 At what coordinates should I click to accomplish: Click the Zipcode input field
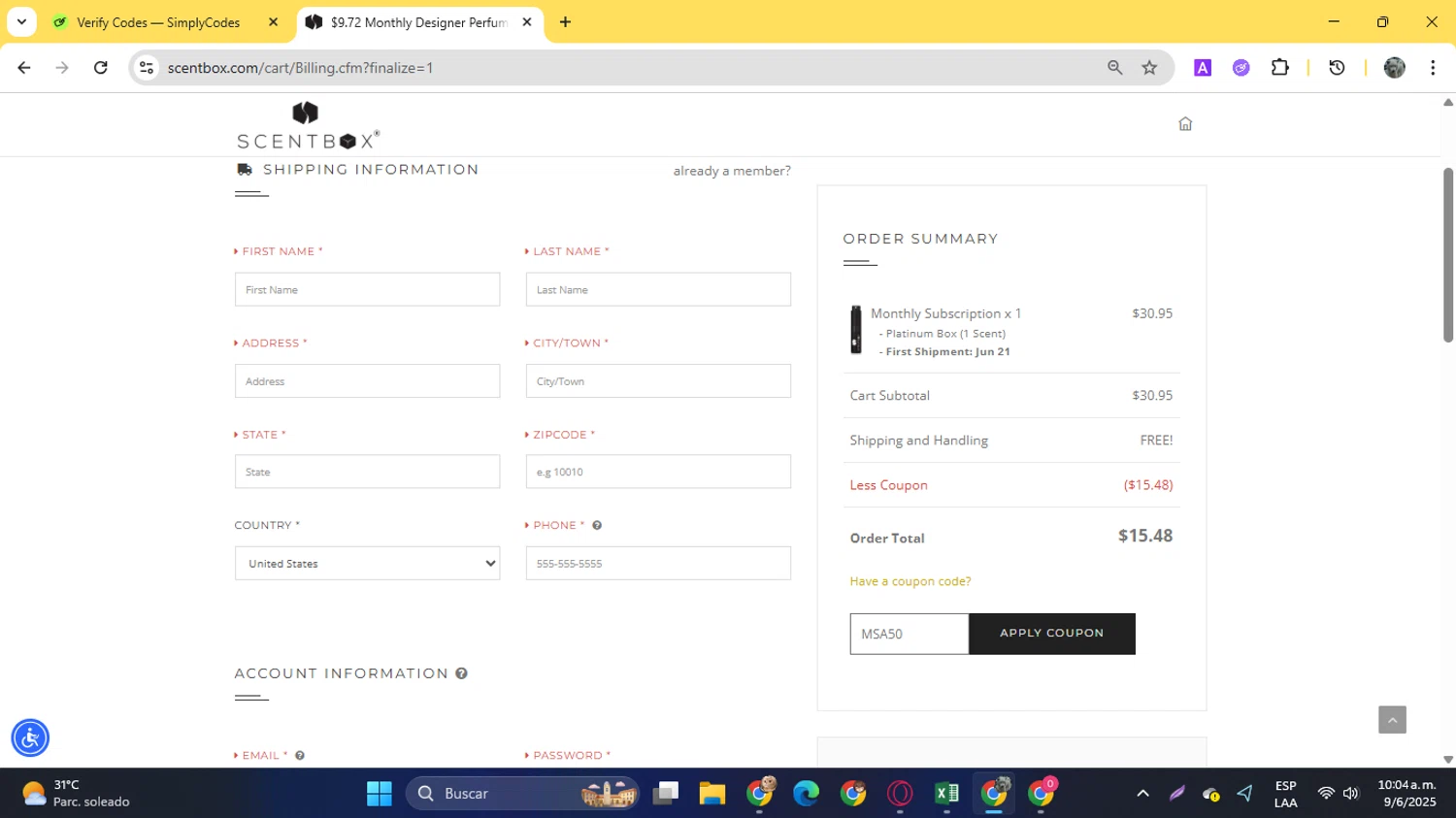click(x=658, y=472)
